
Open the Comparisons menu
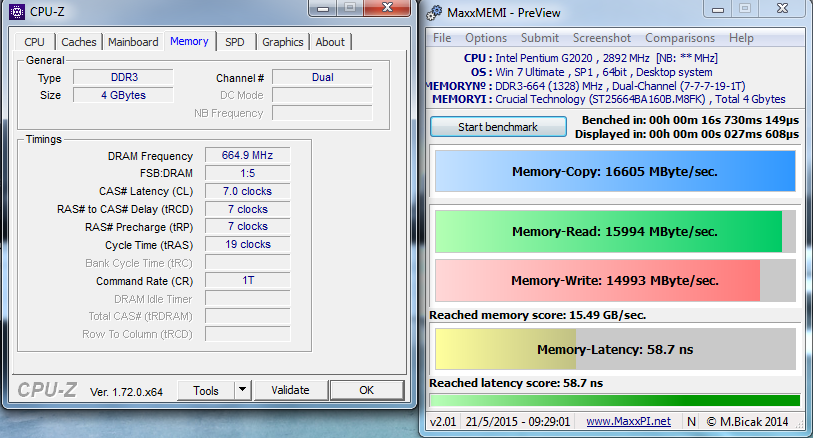680,38
